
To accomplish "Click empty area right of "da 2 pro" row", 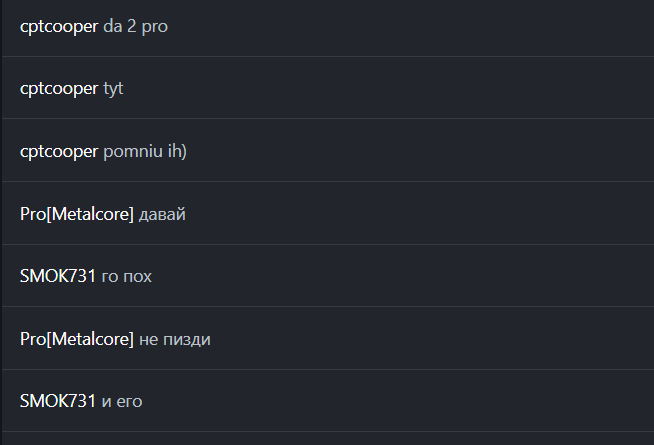I will click(420, 27).
